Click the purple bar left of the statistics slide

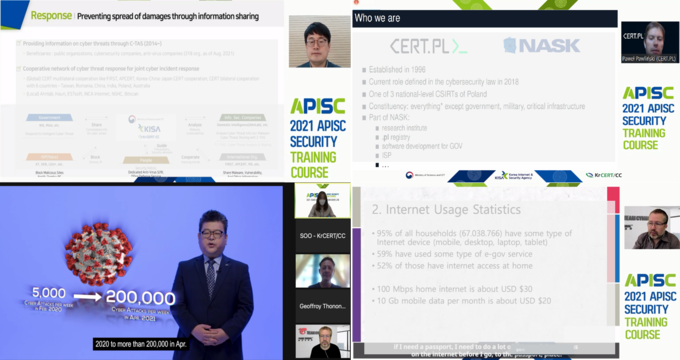(x=357, y=285)
